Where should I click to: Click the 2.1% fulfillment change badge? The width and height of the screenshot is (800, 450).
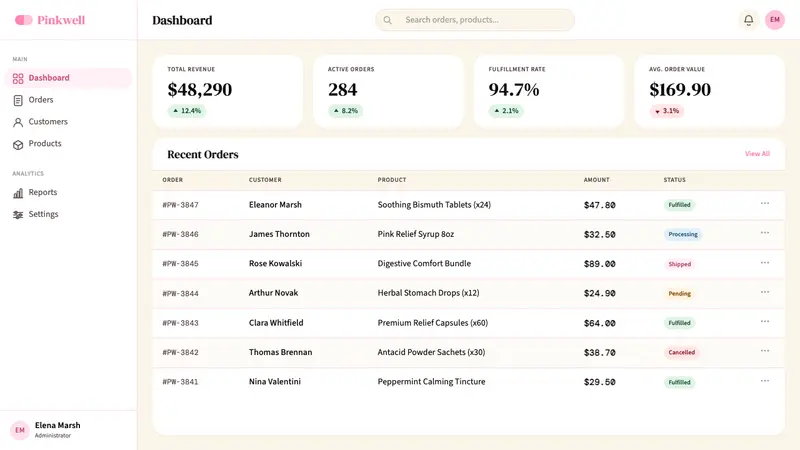click(x=506, y=111)
